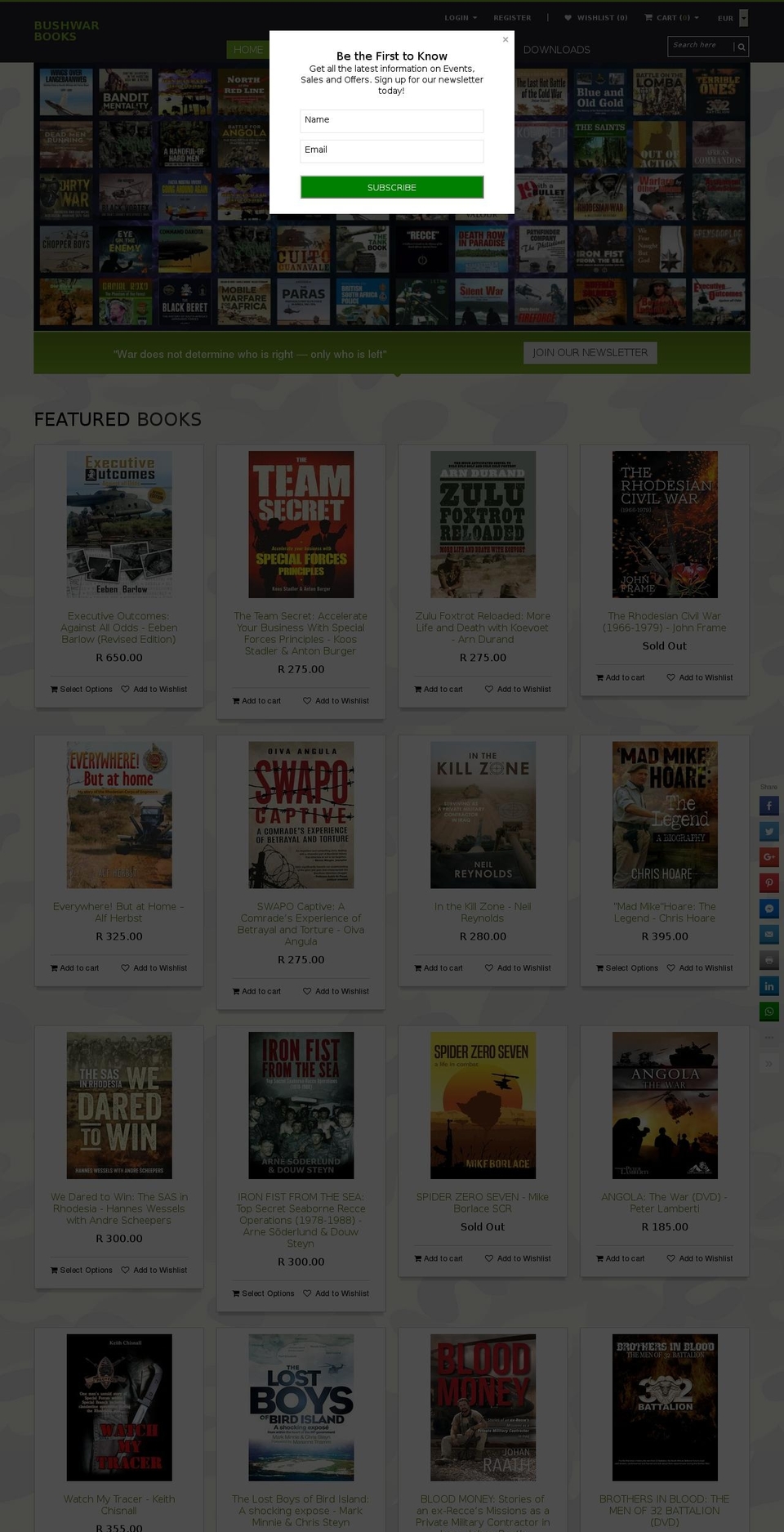
Task: Collapse the share sidebar arrows
Action: point(769,1063)
